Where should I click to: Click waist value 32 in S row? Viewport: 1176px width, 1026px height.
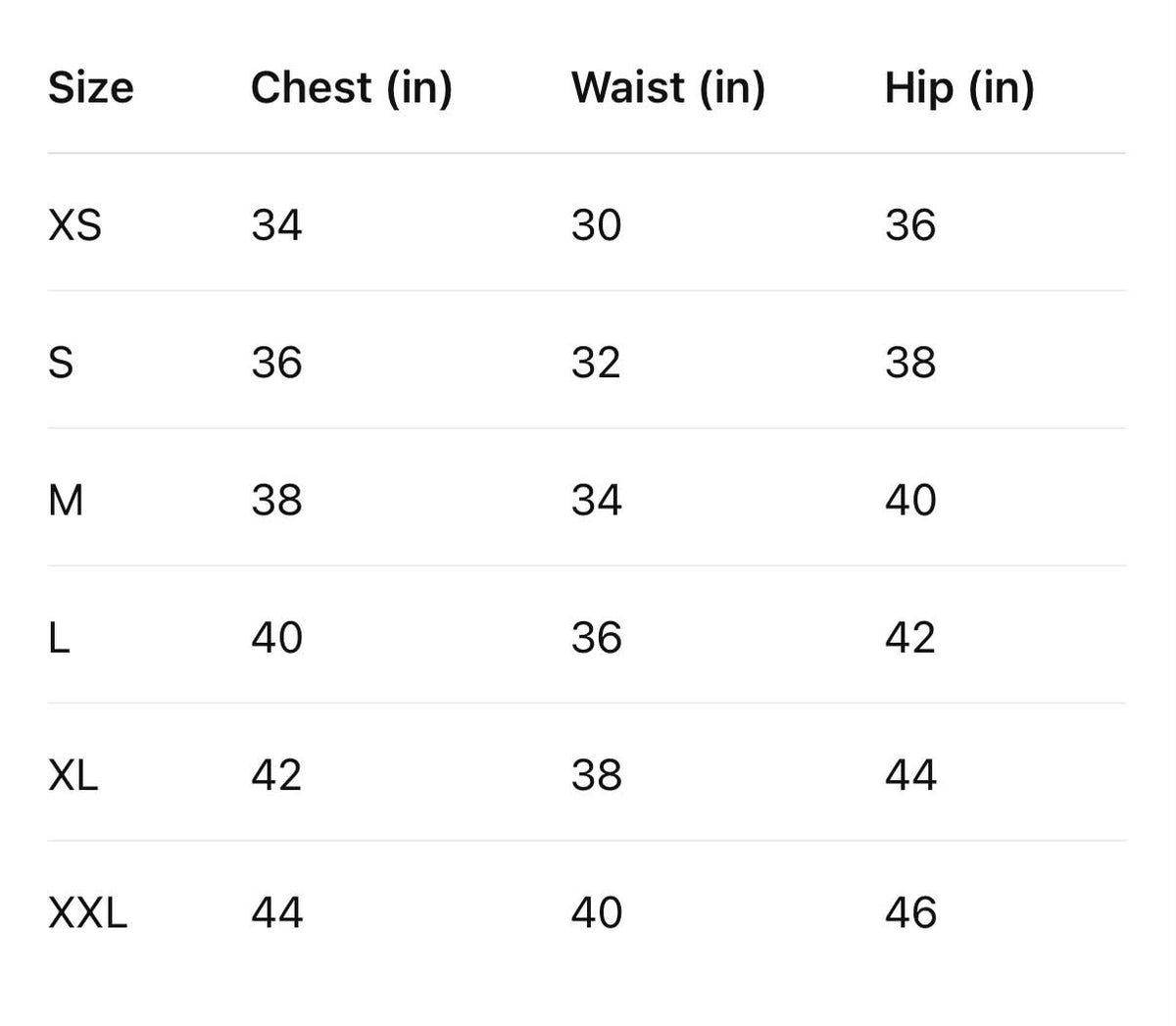596,363
